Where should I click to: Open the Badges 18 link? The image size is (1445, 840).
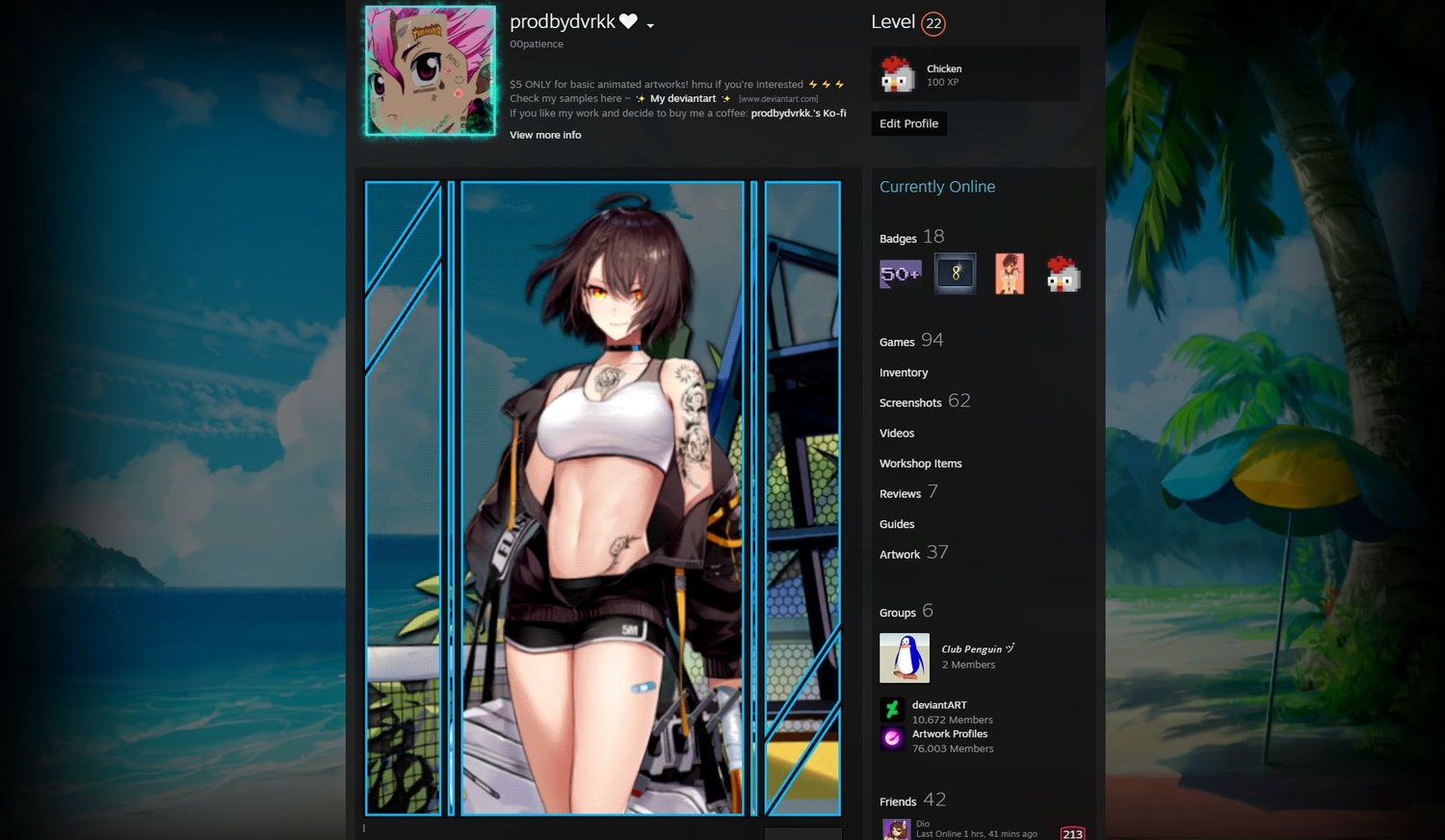click(911, 237)
